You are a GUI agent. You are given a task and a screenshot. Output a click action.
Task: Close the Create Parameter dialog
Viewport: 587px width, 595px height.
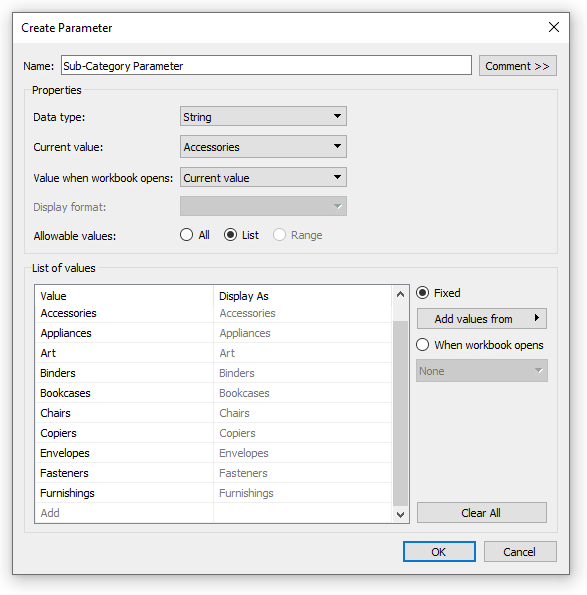click(x=554, y=27)
